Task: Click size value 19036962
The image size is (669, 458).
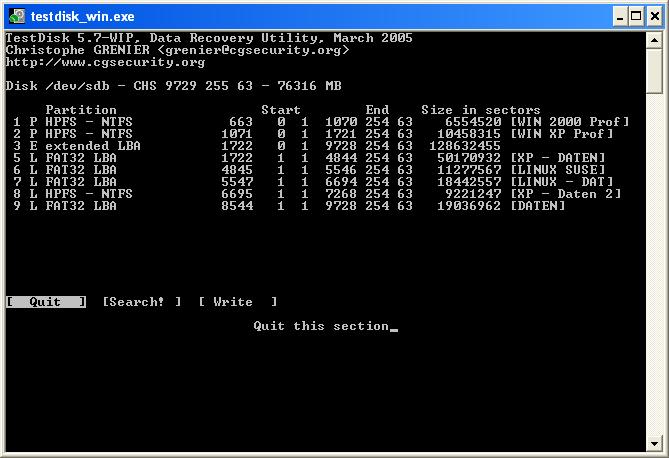Action: point(469,206)
